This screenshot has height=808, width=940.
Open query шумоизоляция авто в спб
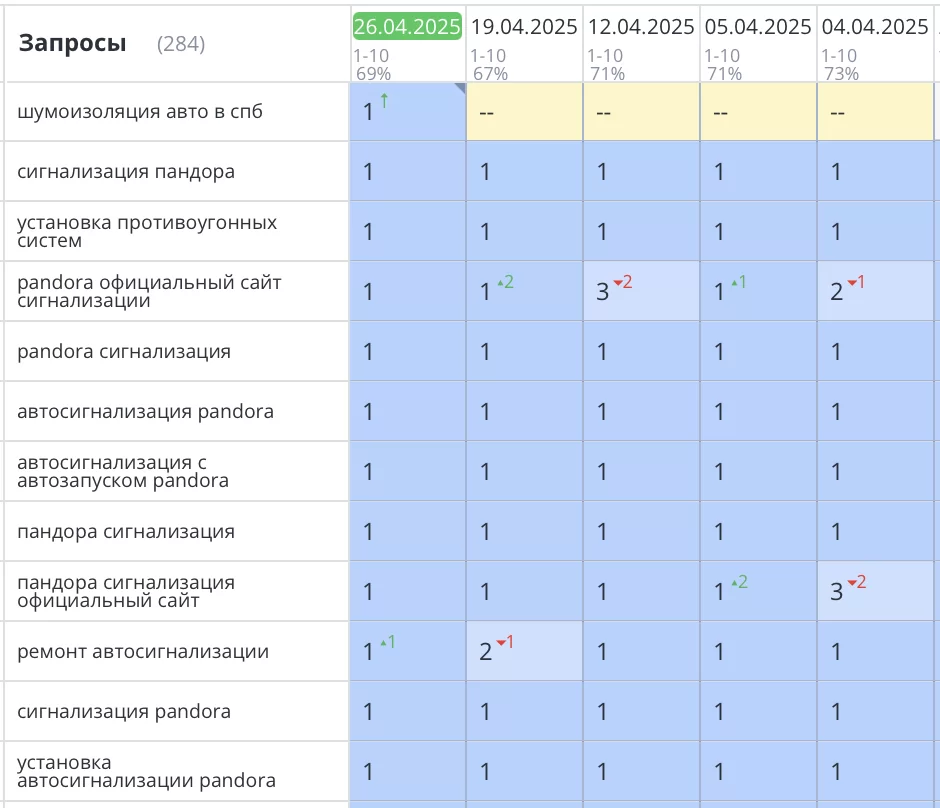[140, 112]
